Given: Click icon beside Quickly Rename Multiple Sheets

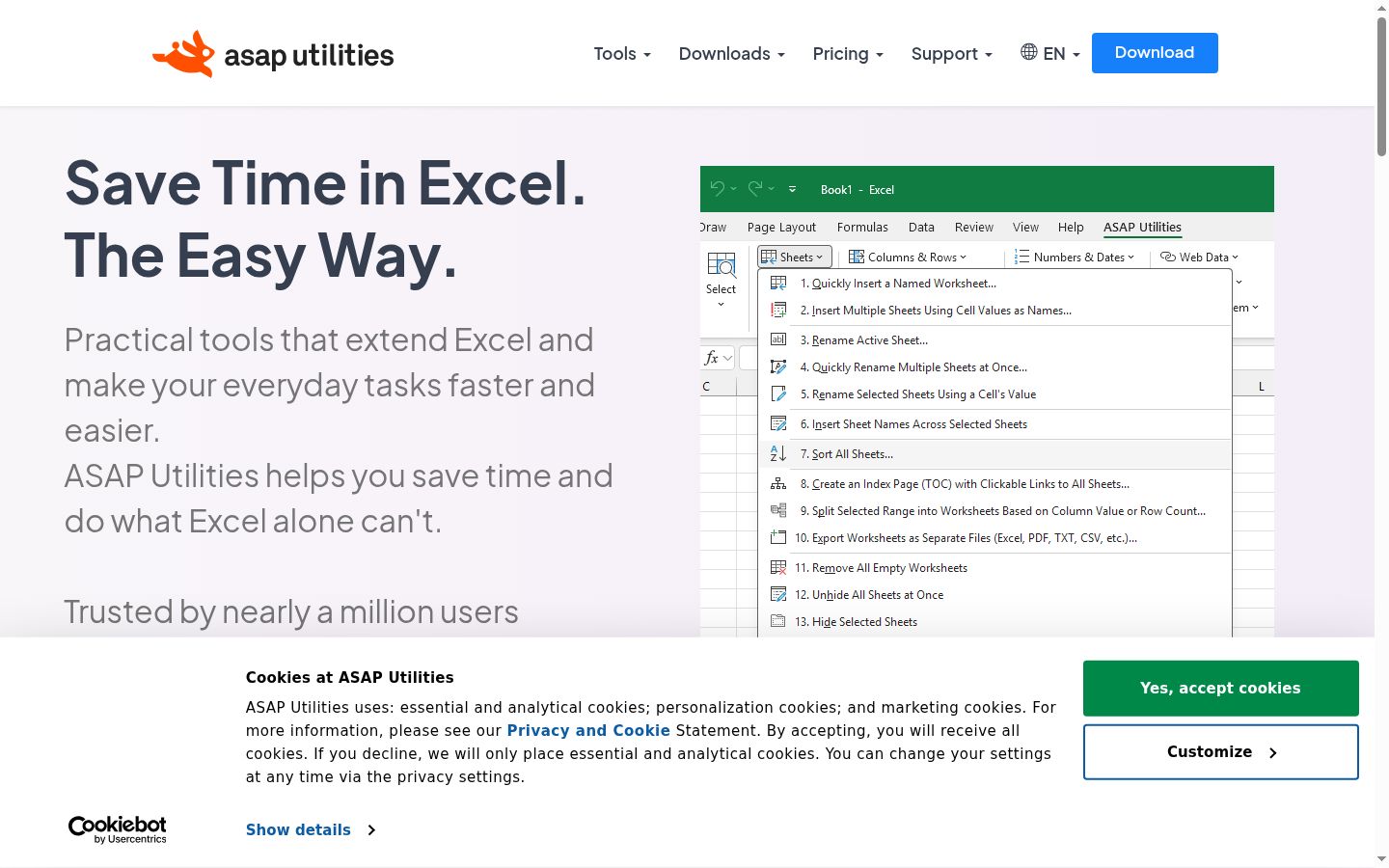Looking at the screenshot, I should [x=778, y=367].
